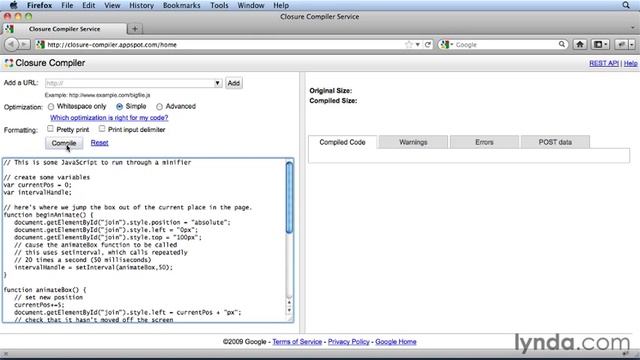Switch to the POST data tab
This screenshot has width=640, height=360.
(x=555, y=142)
